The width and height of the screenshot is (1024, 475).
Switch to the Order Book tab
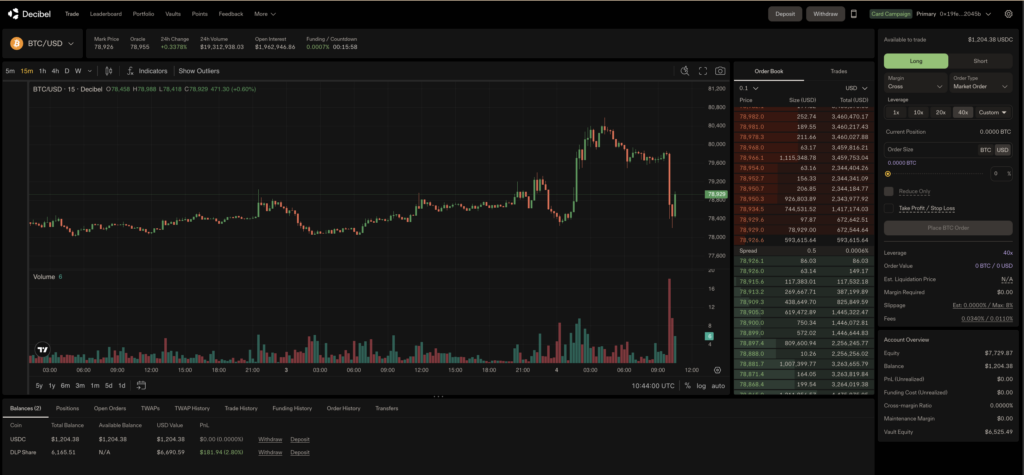769,71
